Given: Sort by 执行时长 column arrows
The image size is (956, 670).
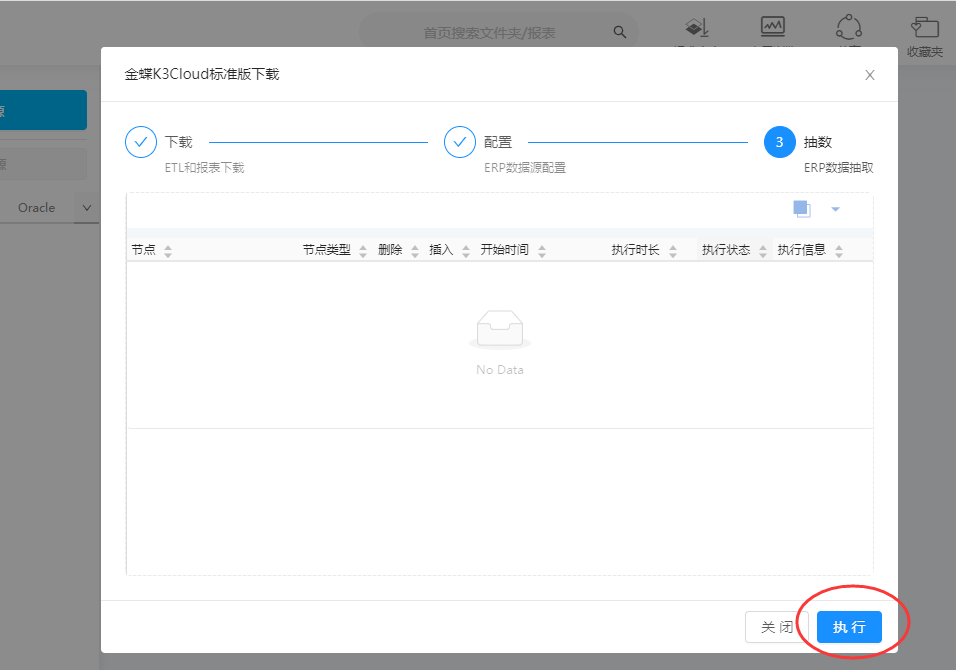Looking at the screenshot, I should click(x=672, y=251).
